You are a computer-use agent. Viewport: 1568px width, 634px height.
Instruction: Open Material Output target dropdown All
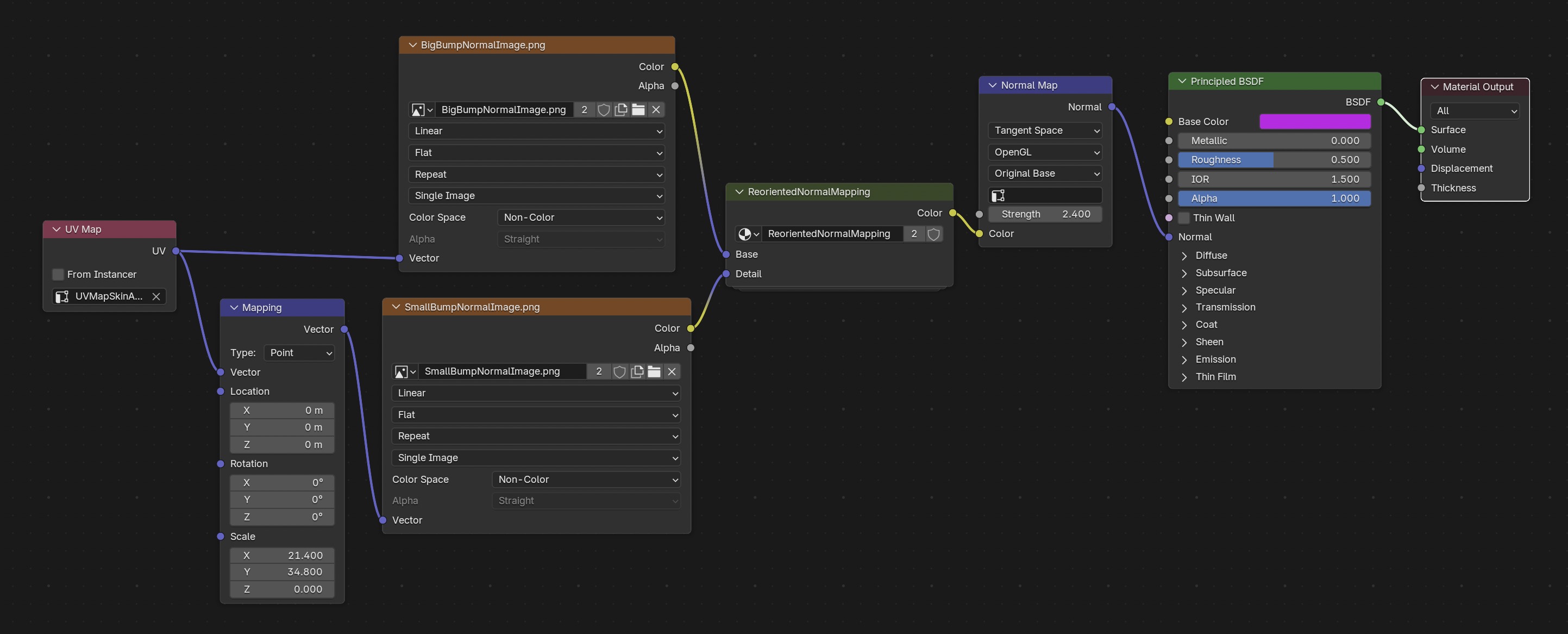(x=1474, y=111)
